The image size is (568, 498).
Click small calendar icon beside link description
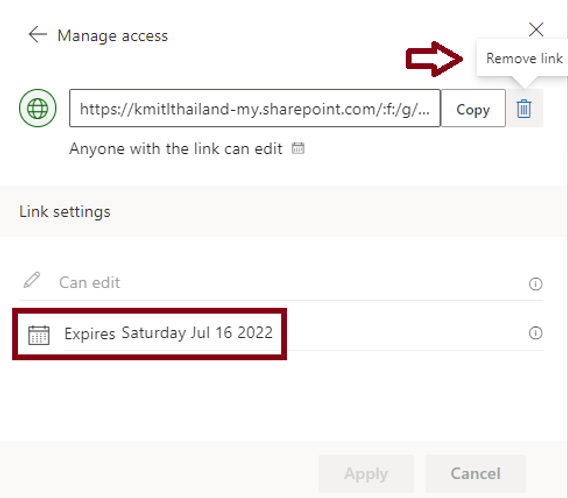[298, 148]
